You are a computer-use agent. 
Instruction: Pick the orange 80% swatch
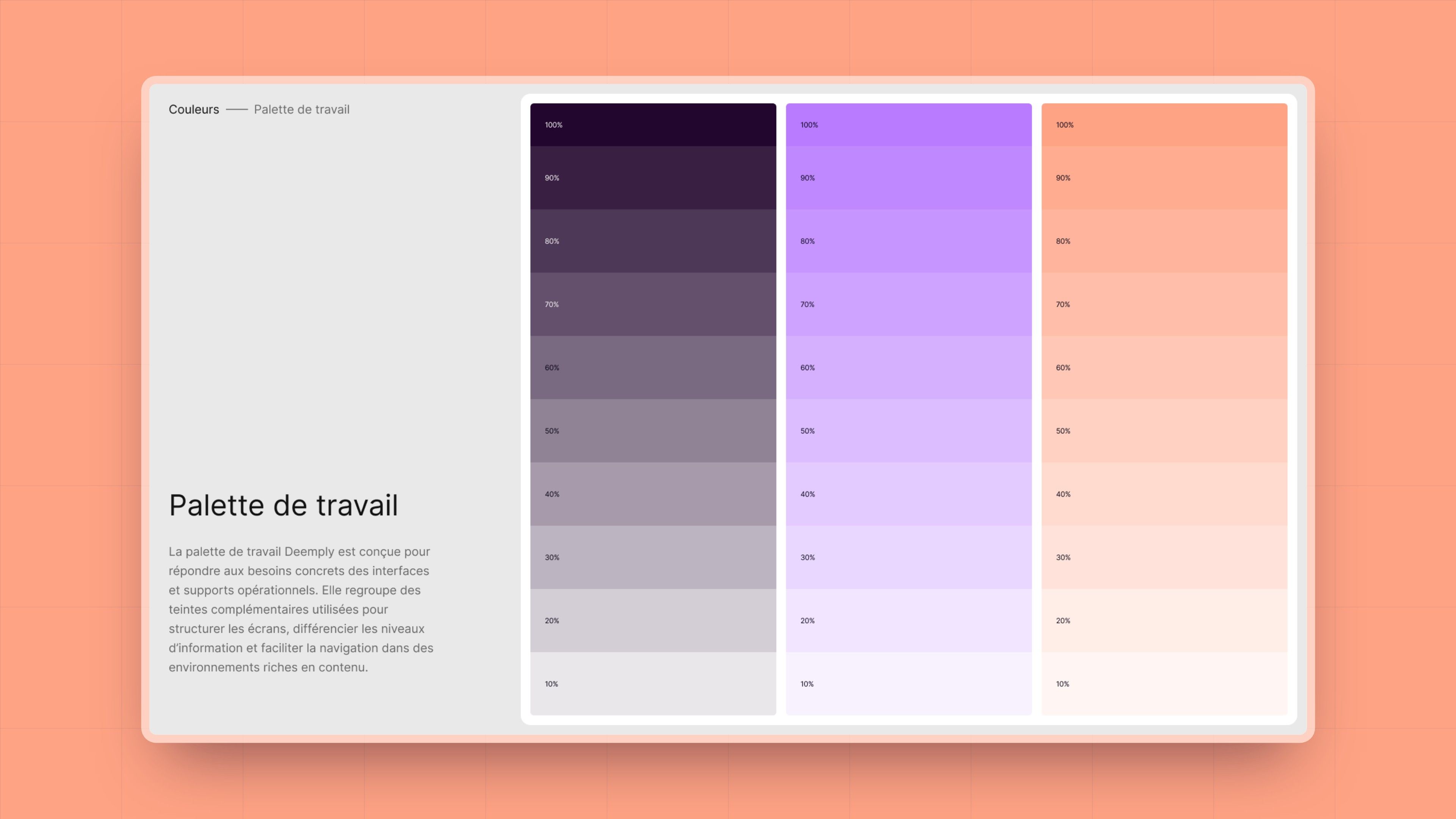click(x=1164, y=242)
